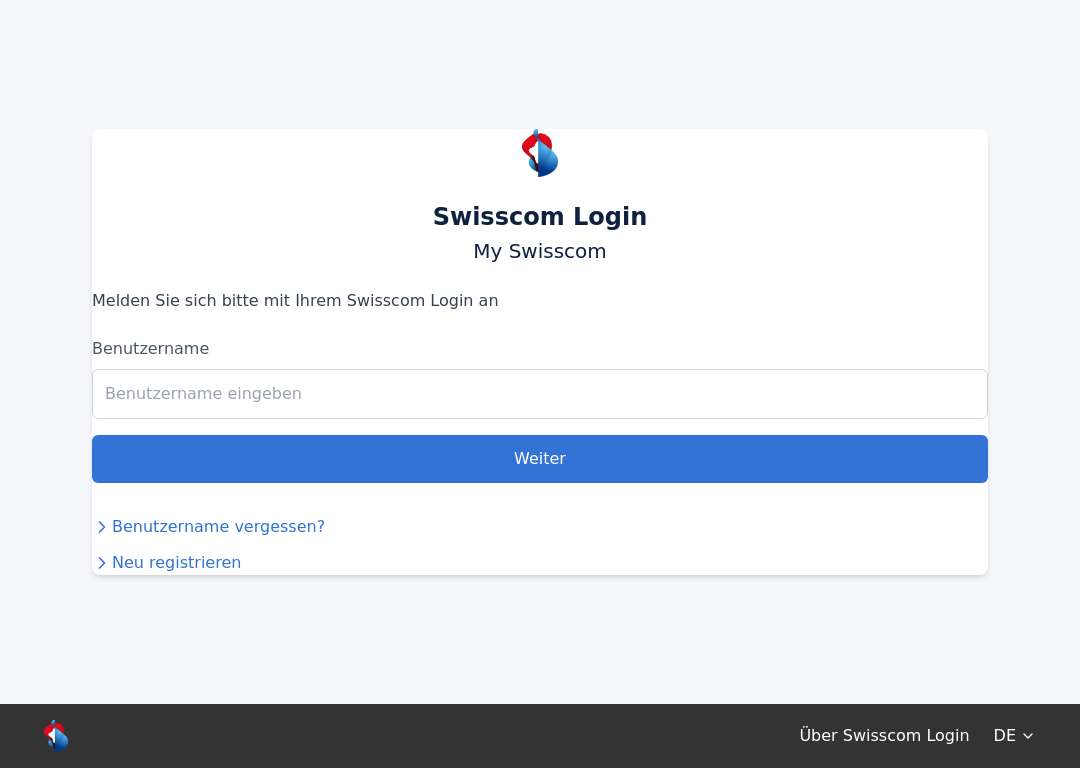Click the My Swisscom subtitle

pos(540,251)
